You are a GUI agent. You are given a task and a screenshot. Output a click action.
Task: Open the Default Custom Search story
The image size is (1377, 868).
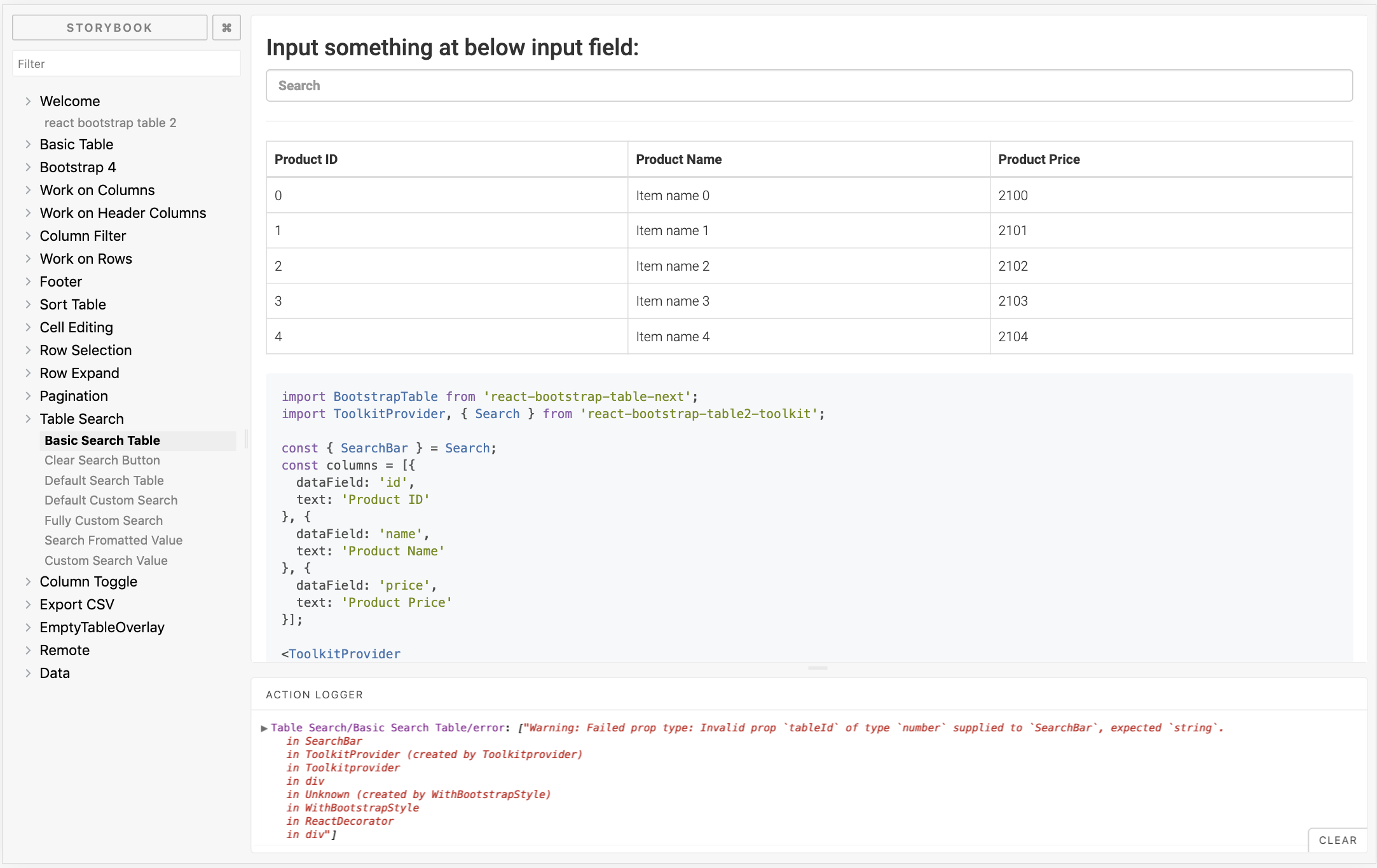(x=111, y=500)
